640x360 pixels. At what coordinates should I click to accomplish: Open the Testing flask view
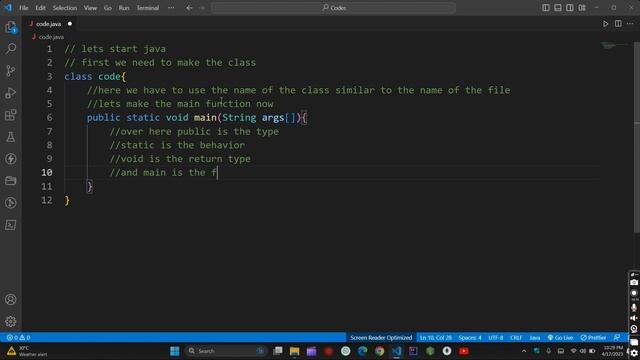[11, 137]
